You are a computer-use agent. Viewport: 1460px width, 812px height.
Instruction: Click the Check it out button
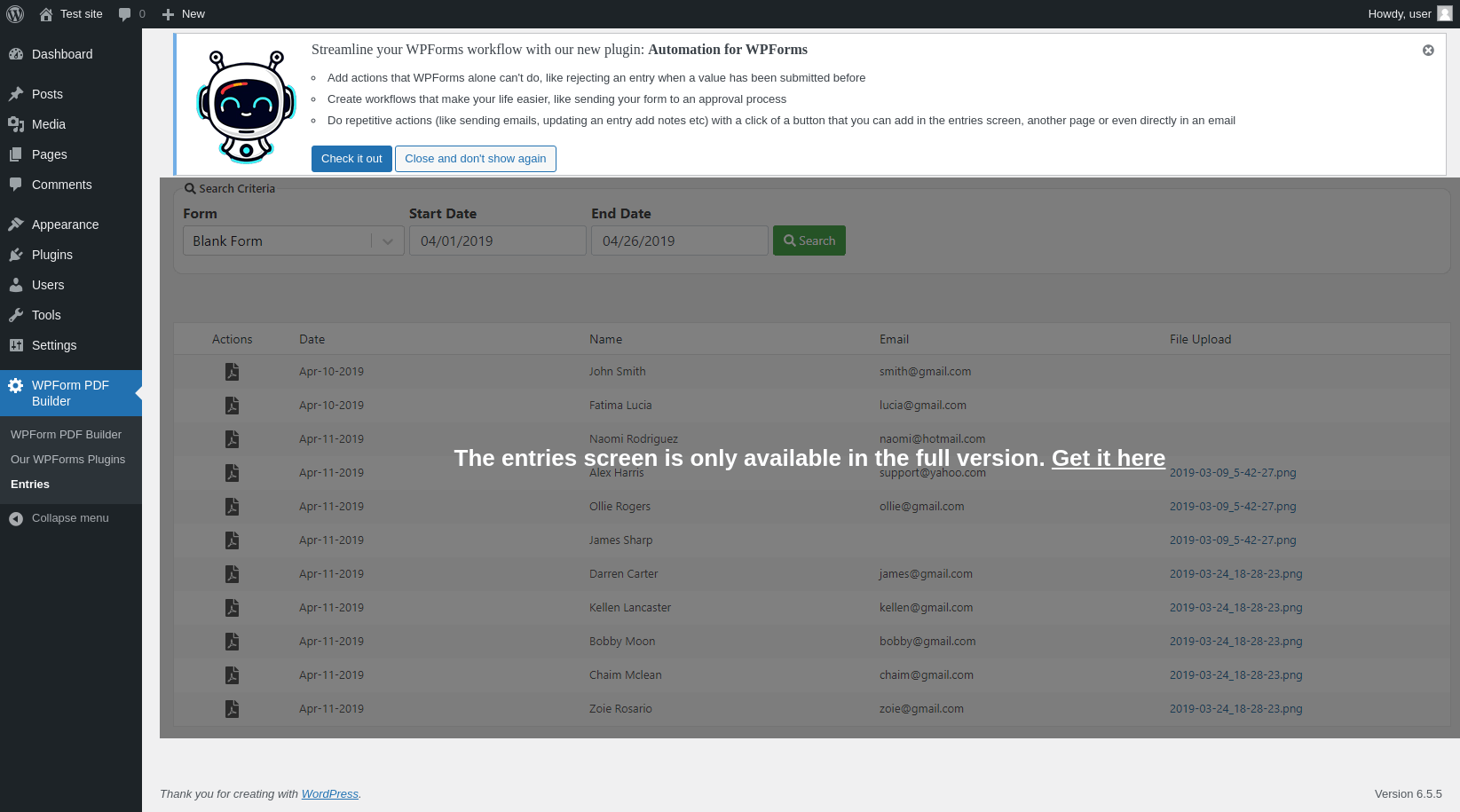coord(351,159)
